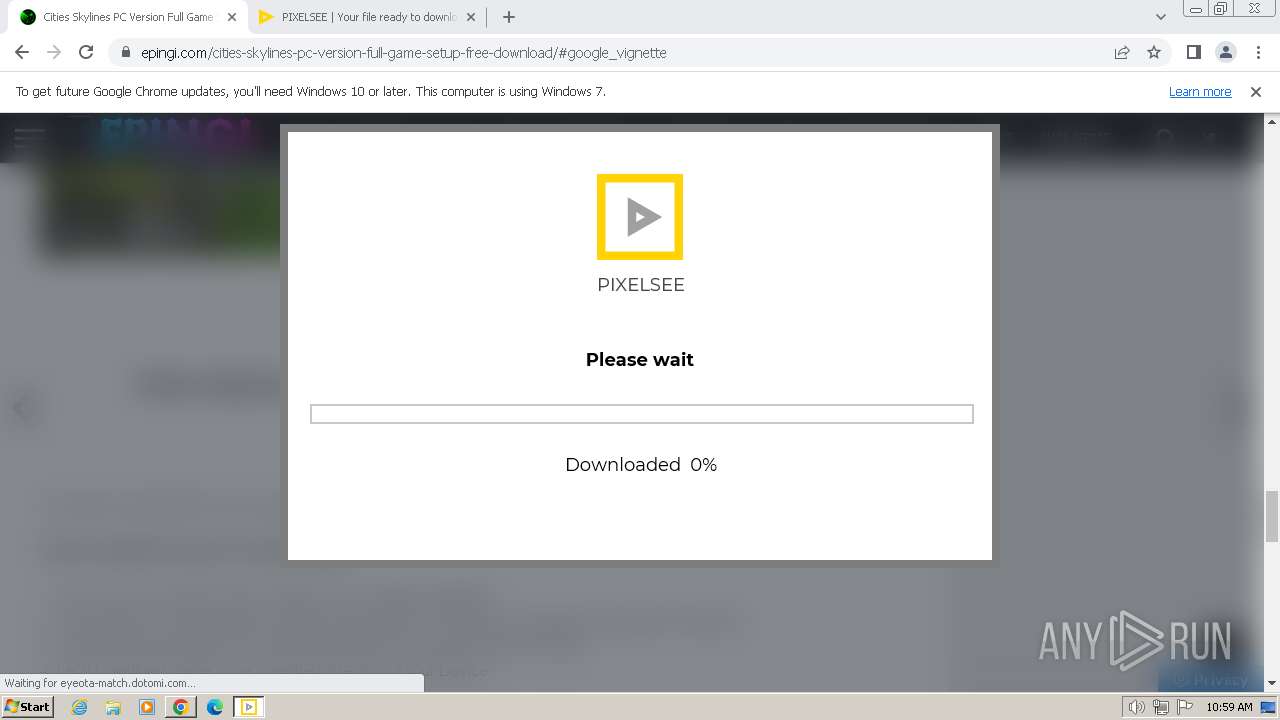Click the Action Center flag icon
1280x720 pixels.
(1184, 707)
